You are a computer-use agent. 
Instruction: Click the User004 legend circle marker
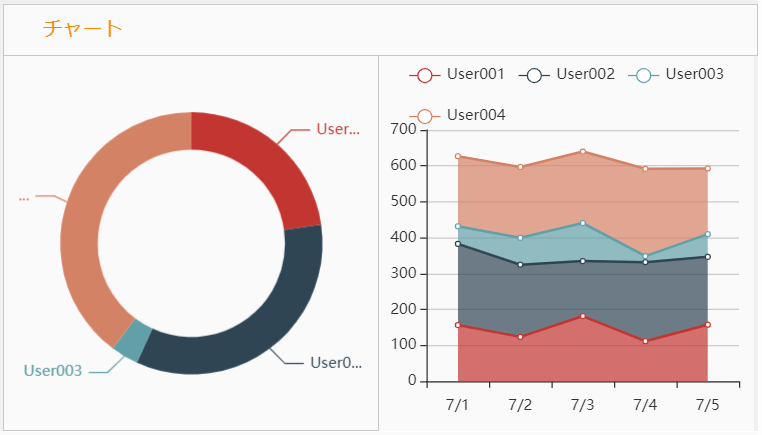point(424,117)
